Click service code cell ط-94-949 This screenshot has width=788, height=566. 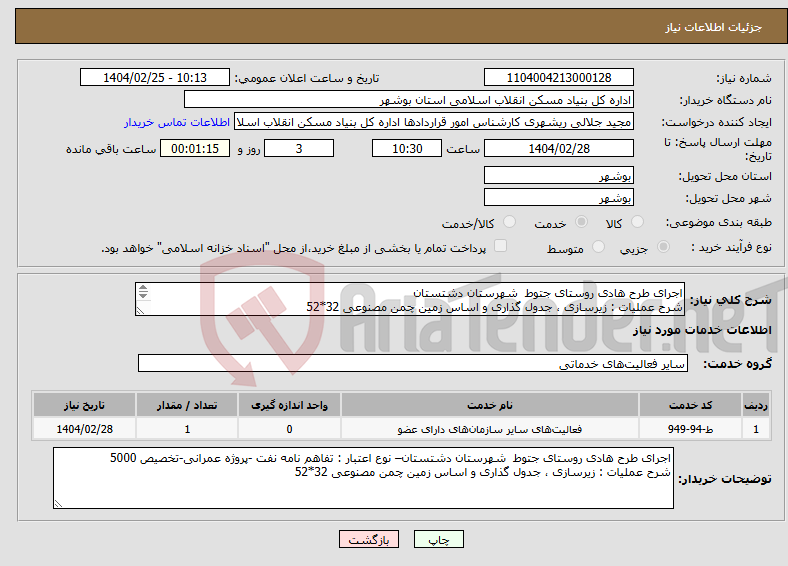pyautogui.click(x=690, y=429)
